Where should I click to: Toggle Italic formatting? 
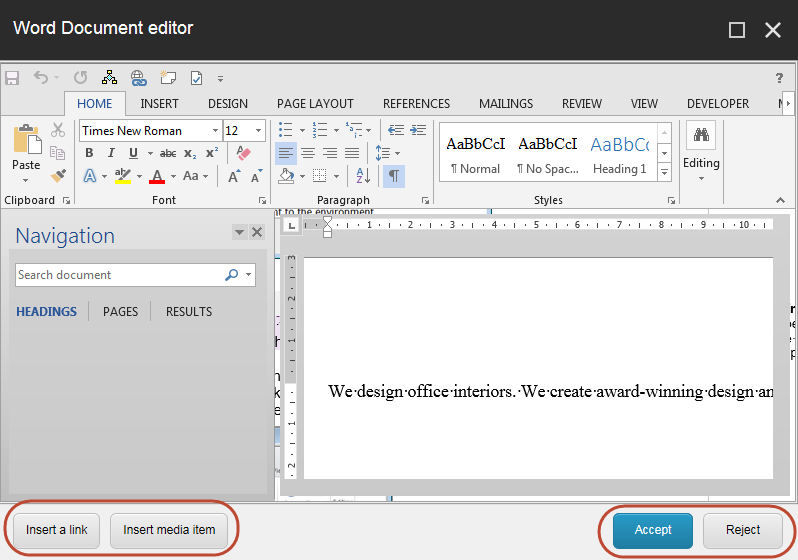pos(111,153)
